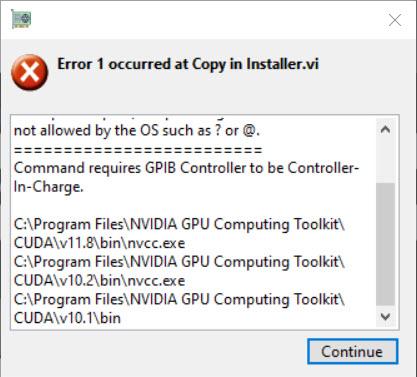Image resolution: width=417 pixels, height=377 pixels.
Task: Click the "Command requires GPIB Controller" line
Action: click(x=186, y=168)
